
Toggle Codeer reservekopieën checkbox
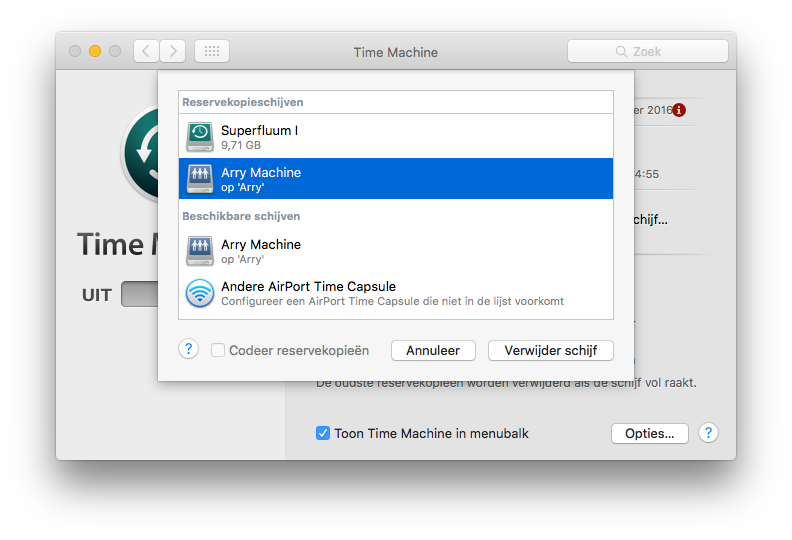pos(218,350)
